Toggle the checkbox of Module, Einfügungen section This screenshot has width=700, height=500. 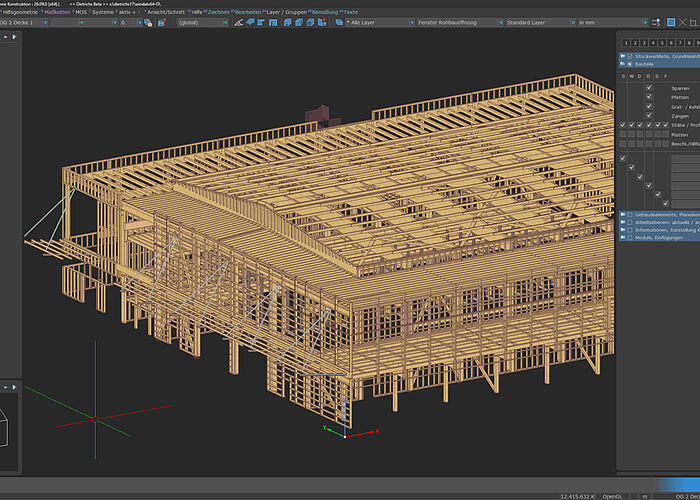(629, 238)
